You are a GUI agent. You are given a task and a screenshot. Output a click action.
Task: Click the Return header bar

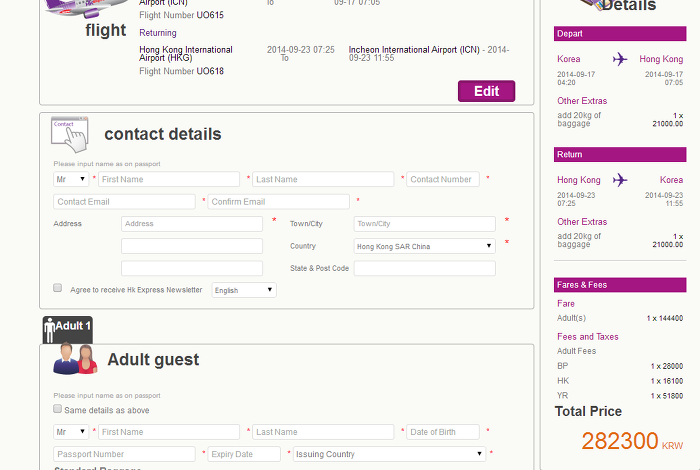point(620,154)
